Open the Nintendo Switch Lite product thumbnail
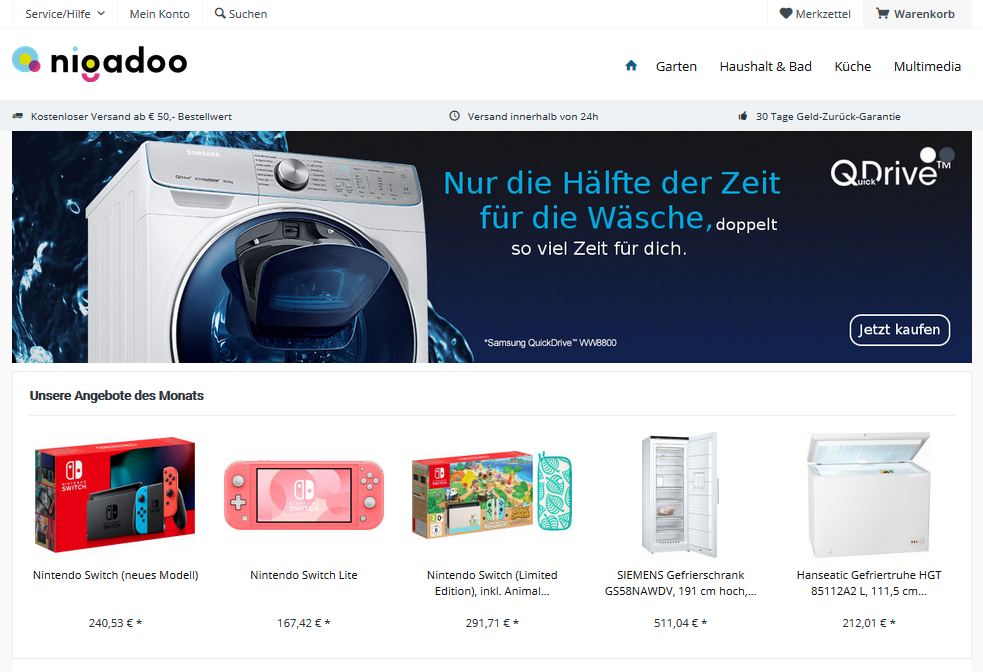 304,495
